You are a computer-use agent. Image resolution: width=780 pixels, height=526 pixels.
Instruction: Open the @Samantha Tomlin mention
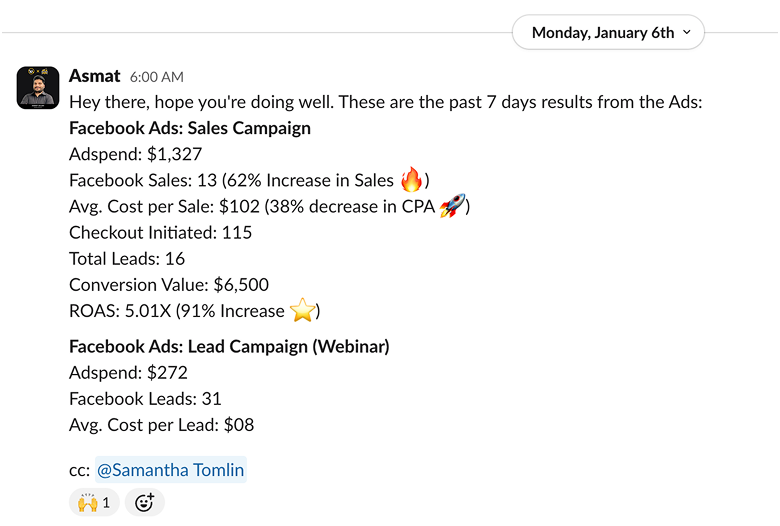[170, 470]
